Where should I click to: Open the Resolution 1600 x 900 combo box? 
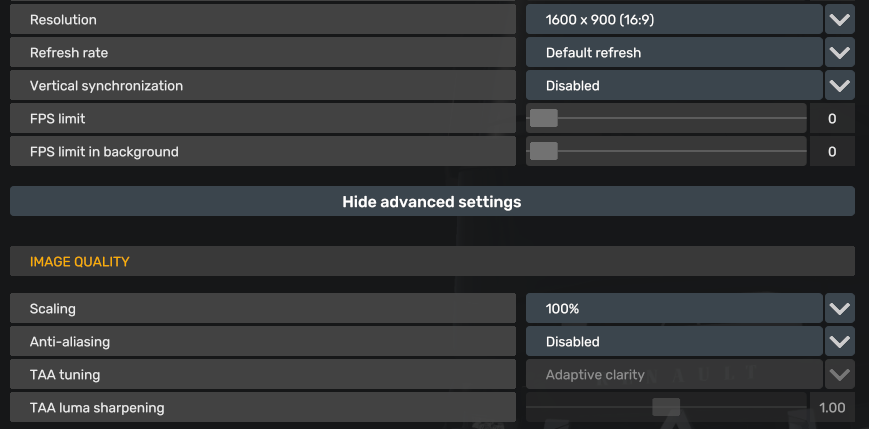673,19
